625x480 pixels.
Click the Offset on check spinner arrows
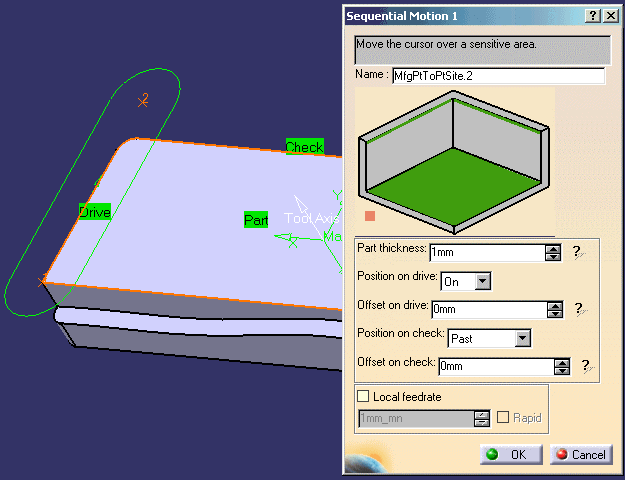point(561,367)
